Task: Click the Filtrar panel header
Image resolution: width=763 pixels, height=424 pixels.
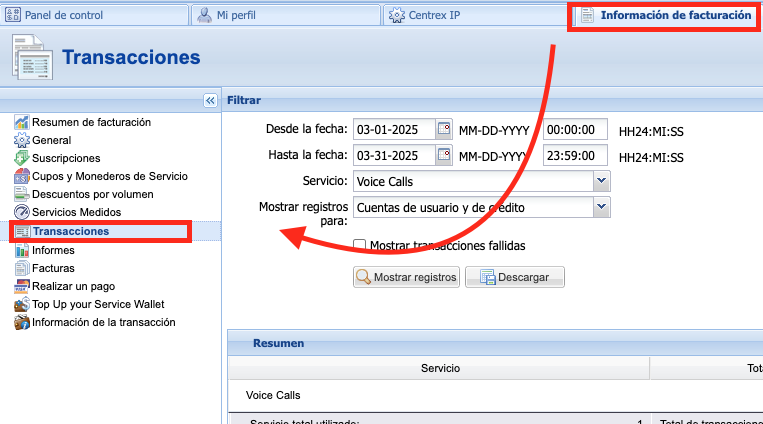Action: coord(492,100)
